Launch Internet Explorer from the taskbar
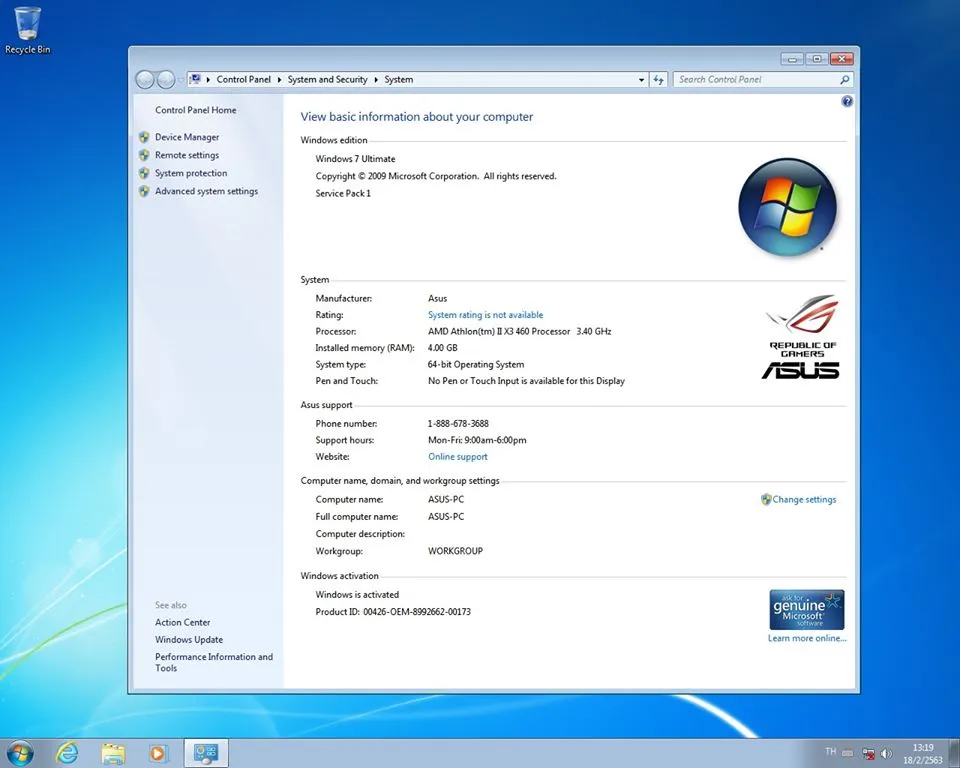The height and width of the screenshot is (768, 960). click(x=66, y=751)
